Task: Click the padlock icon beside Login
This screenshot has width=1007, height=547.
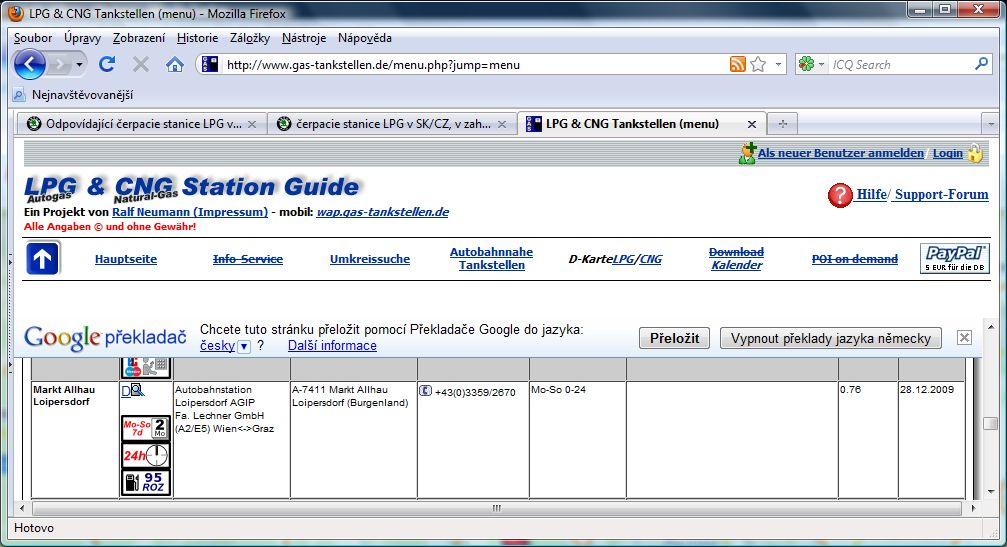Action: (975, 153)
